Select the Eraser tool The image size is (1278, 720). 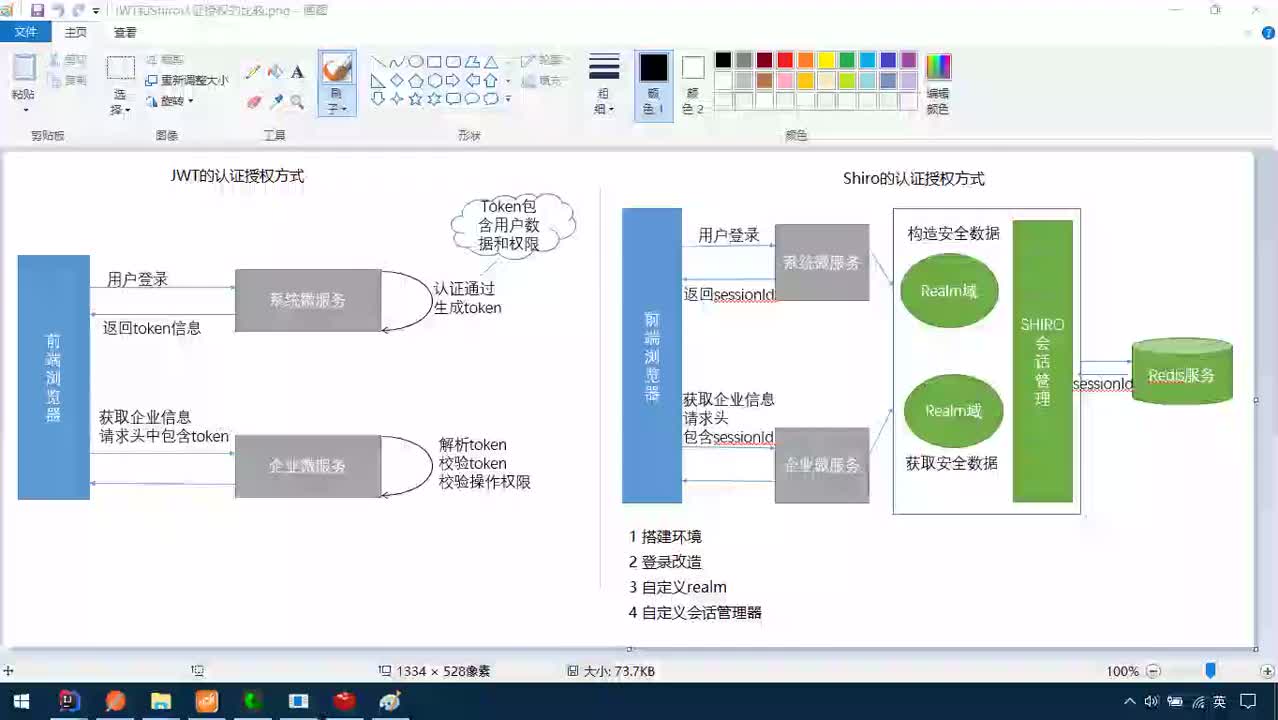(253, 101)
